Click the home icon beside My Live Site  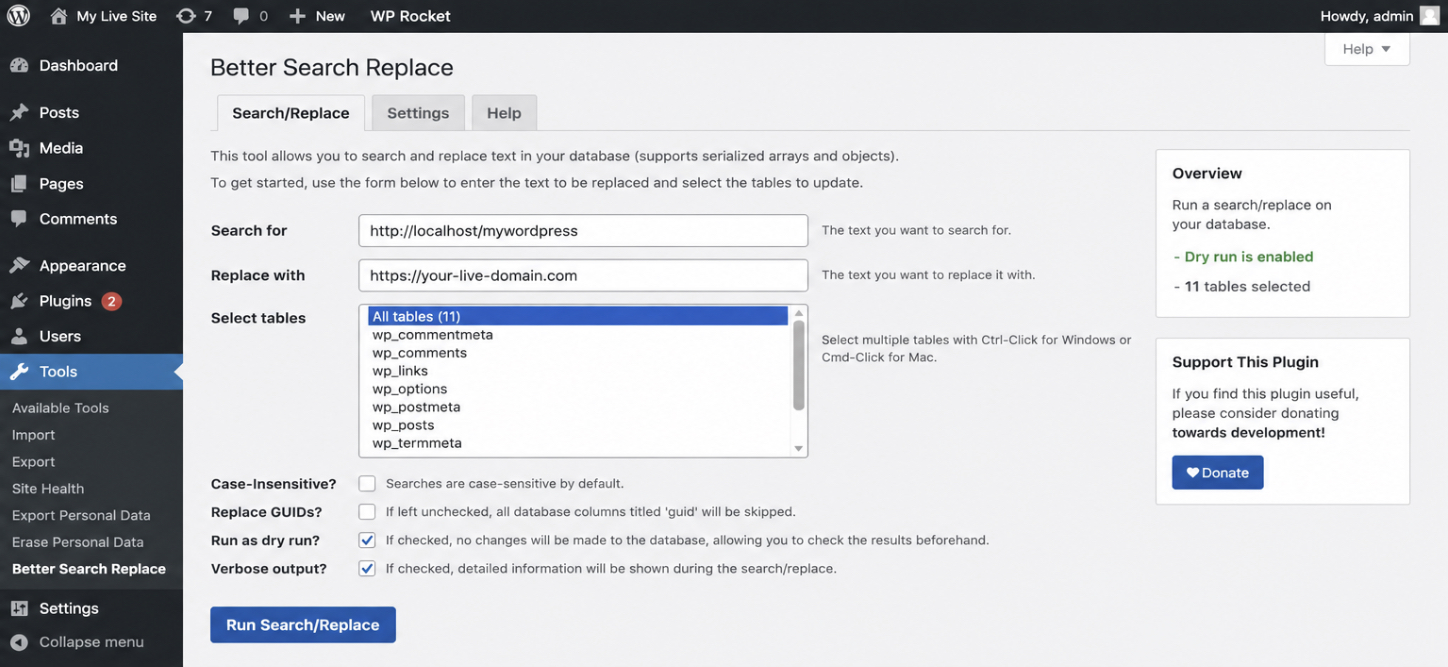pyautogui.click(x=59, y=16)
